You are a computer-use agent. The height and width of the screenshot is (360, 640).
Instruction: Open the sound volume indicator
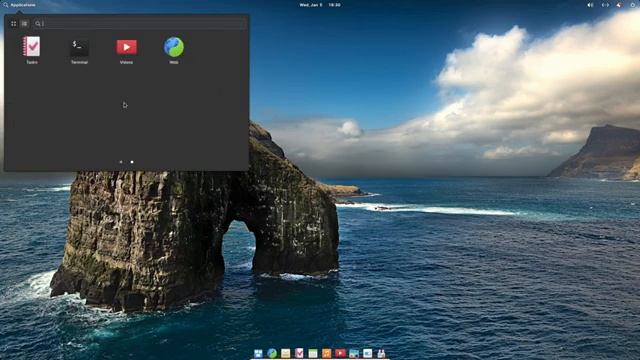coord(590,5)
